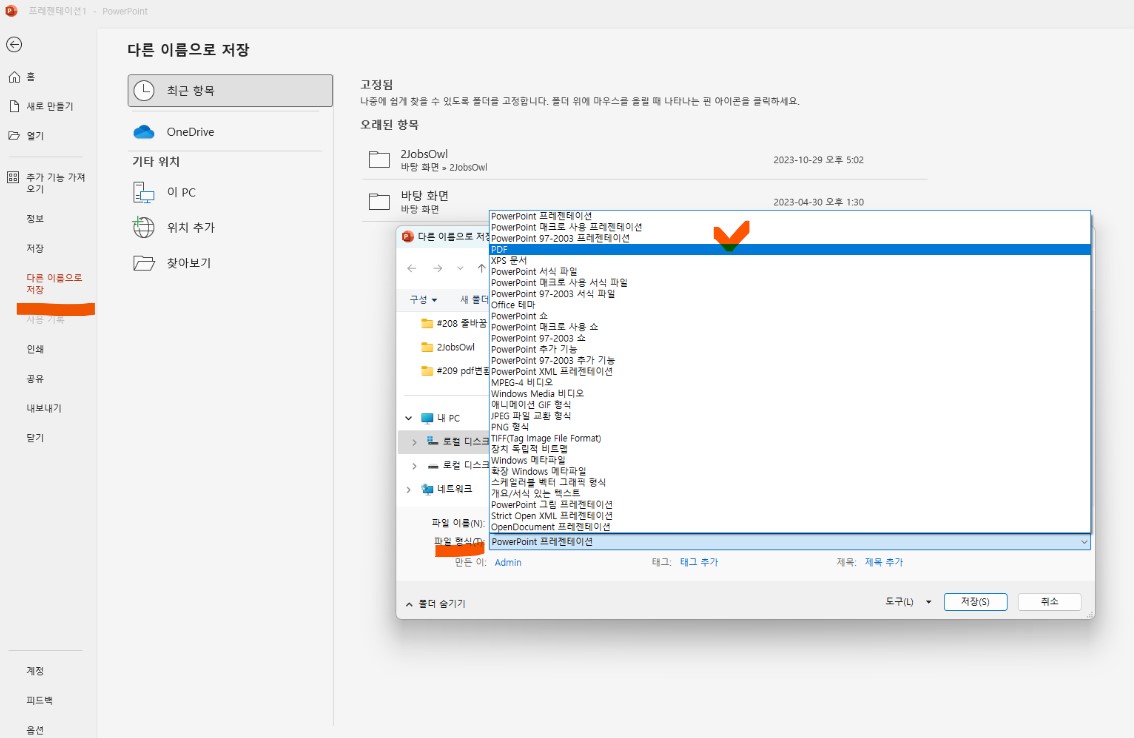Viewport: 1134px width, 738px height.
Task: Click the 취소 cancel button
Action: [1049, 602]
